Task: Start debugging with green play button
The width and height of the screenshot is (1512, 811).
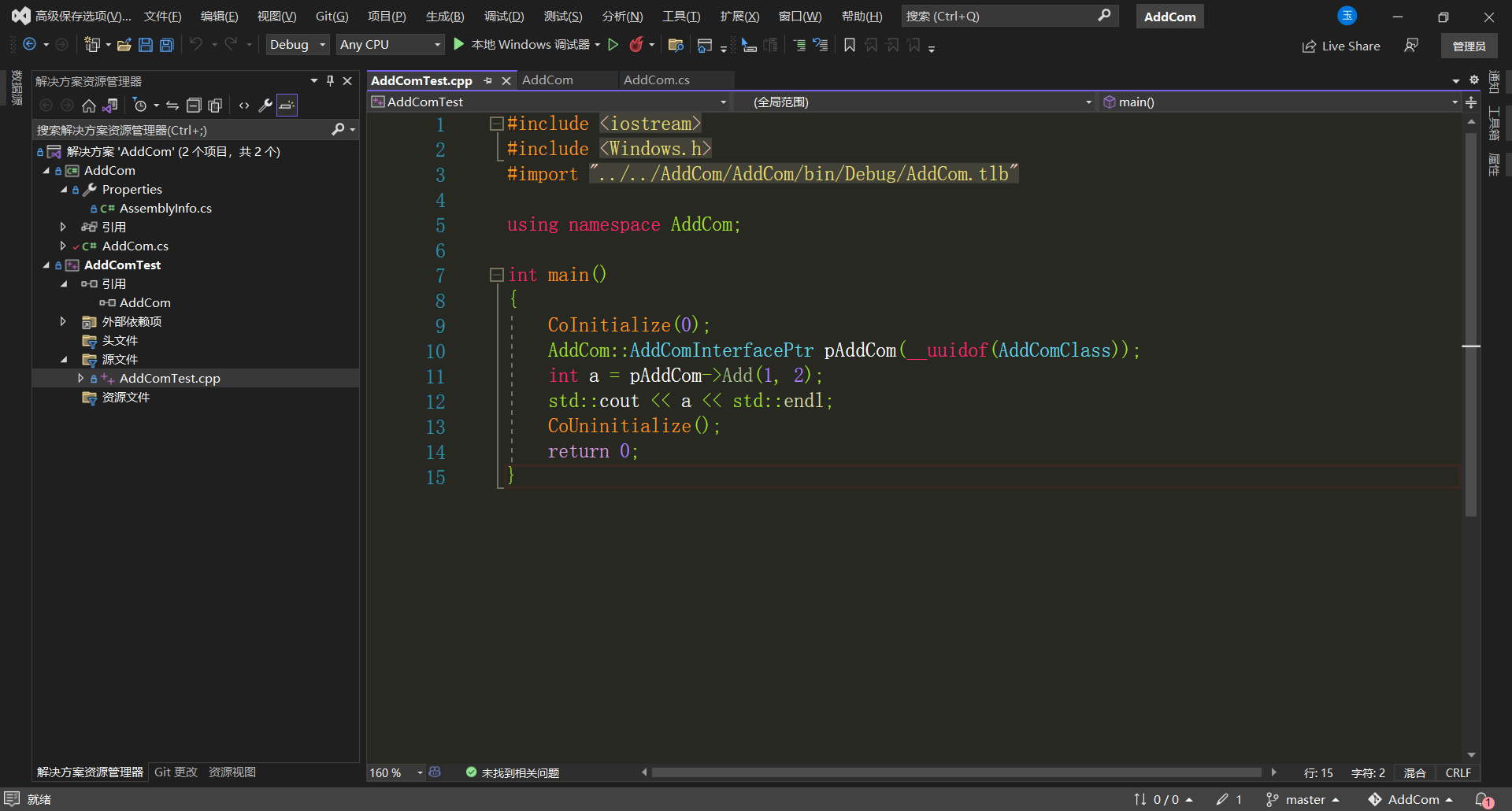Action: click(x=459, y=45)
